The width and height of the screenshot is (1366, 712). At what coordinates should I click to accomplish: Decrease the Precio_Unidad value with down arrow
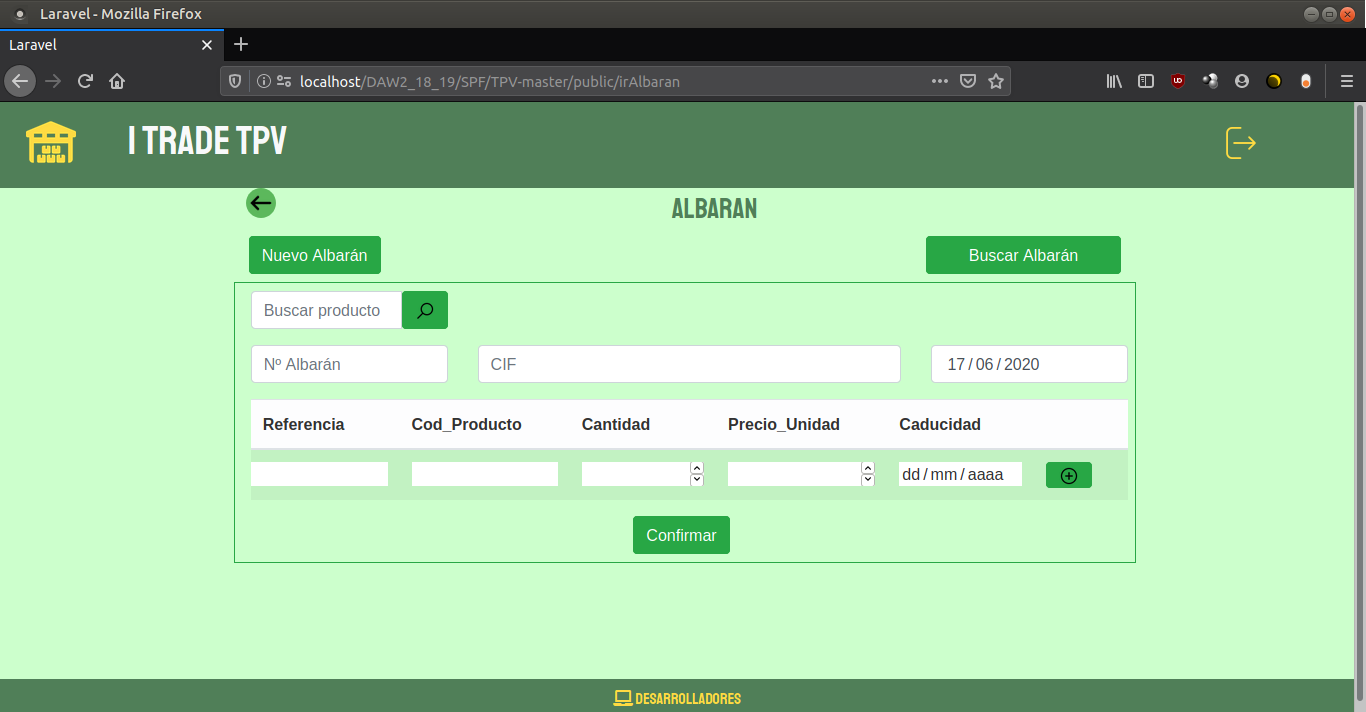click(x=868, y=481)
